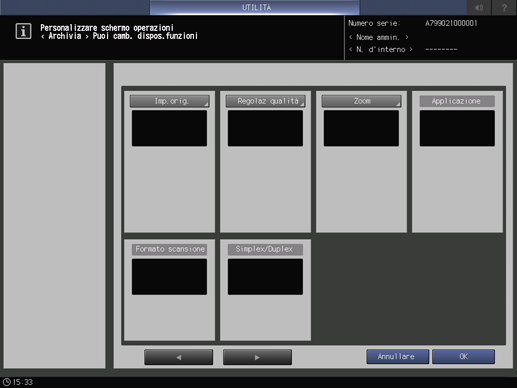This screenshot has height=388, width=517.
Task: Open the Zoom function button
Action: [x=361, y=101]
